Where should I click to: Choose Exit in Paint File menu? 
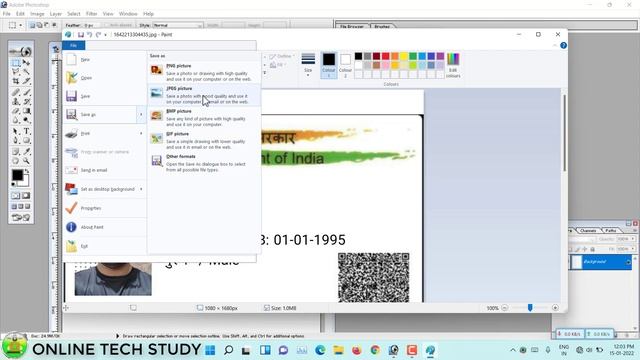point(105,246)
